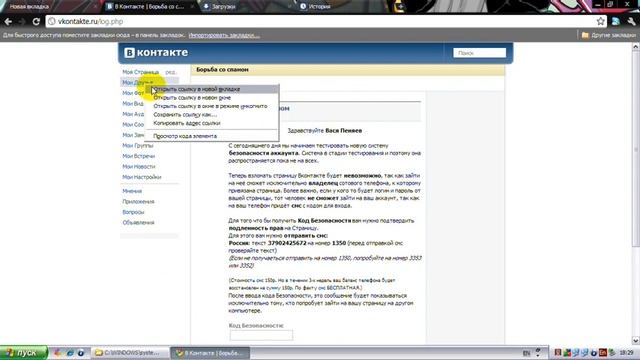Focus the 'Поиск' search field in header
The height and width of the screenshot is (360, 640).
coord(479,53)
